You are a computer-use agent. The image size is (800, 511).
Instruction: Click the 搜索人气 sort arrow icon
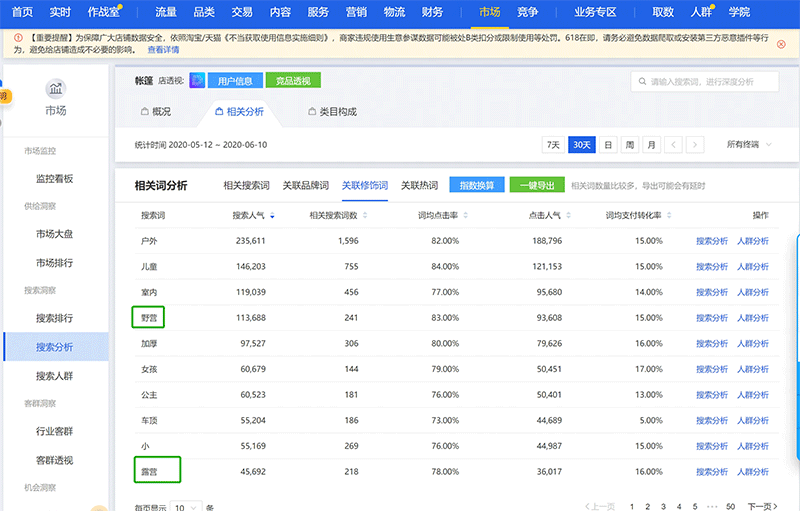(x=272, y=215)
